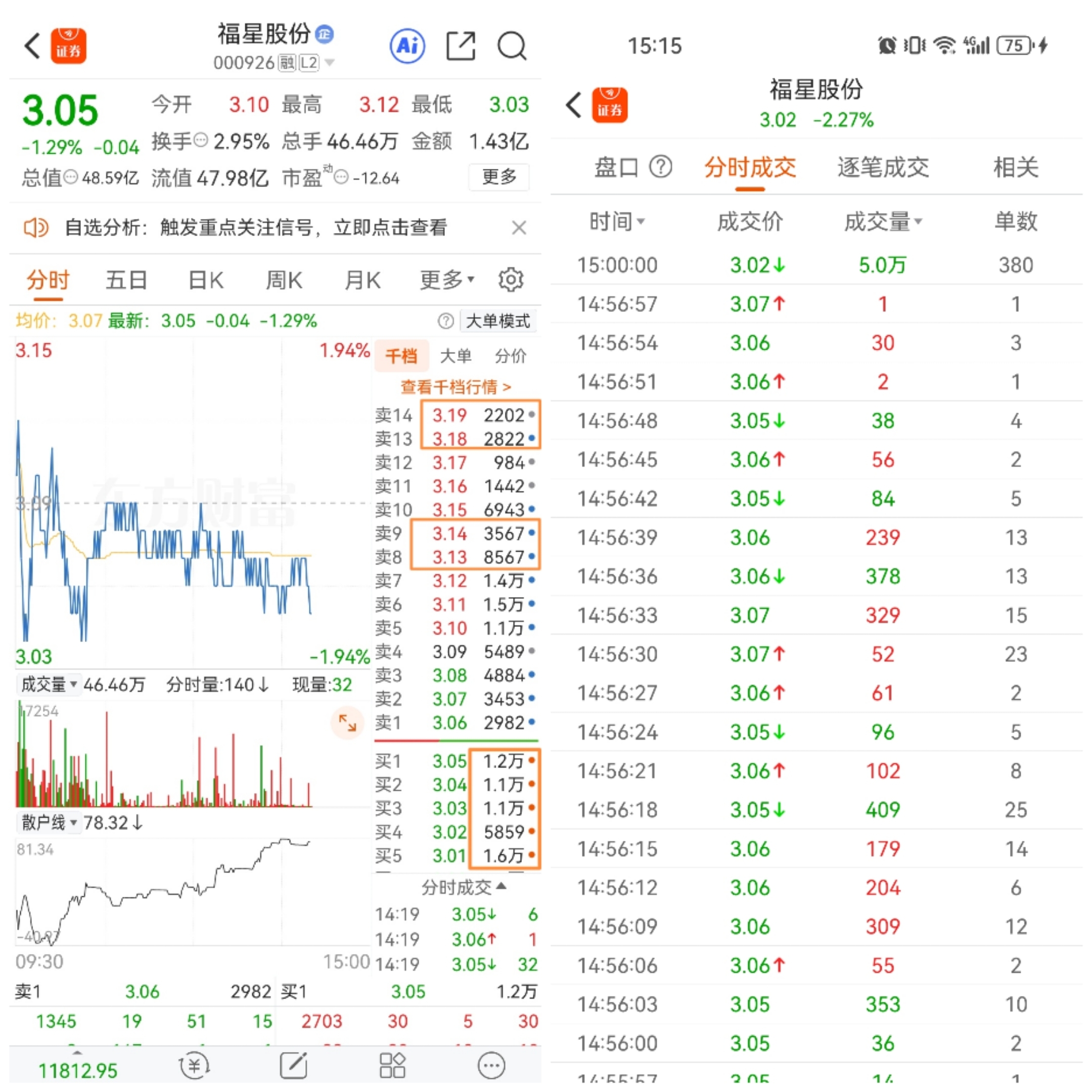
Task: Open the search magnifier icon
Action: pos(512,46)
